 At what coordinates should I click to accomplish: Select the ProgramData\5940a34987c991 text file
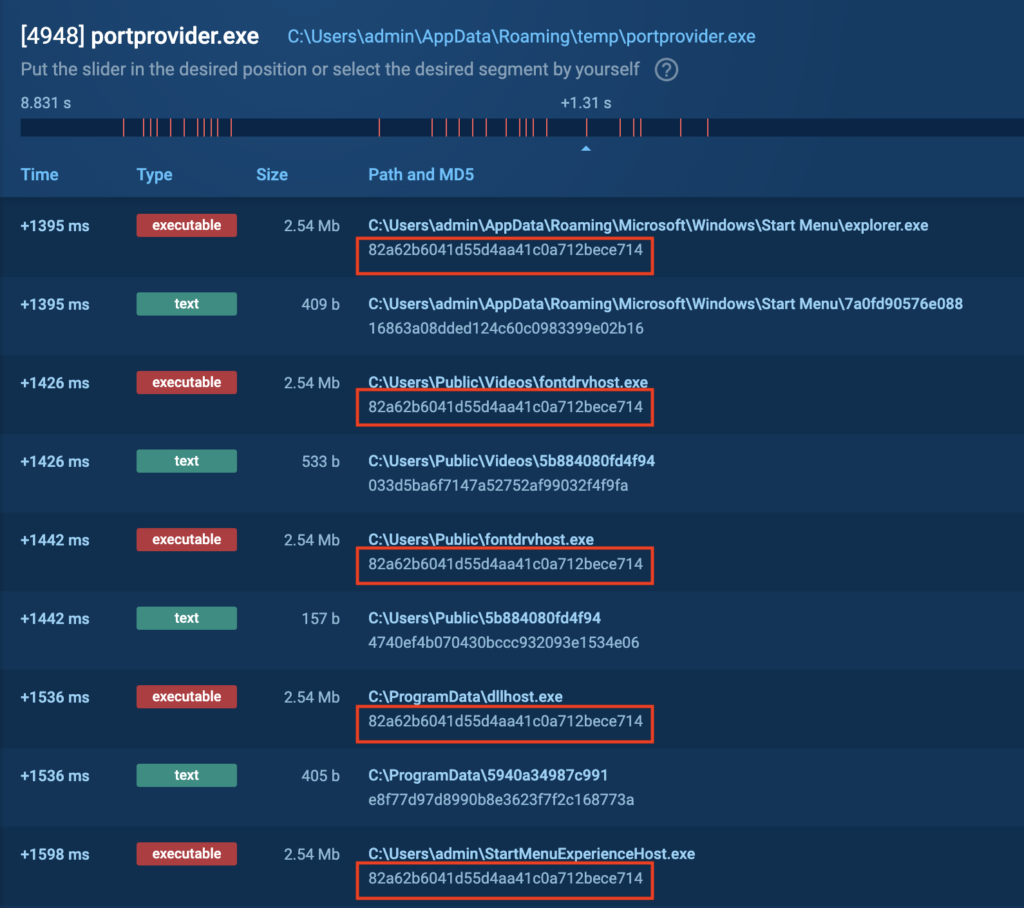coord(488,775)
